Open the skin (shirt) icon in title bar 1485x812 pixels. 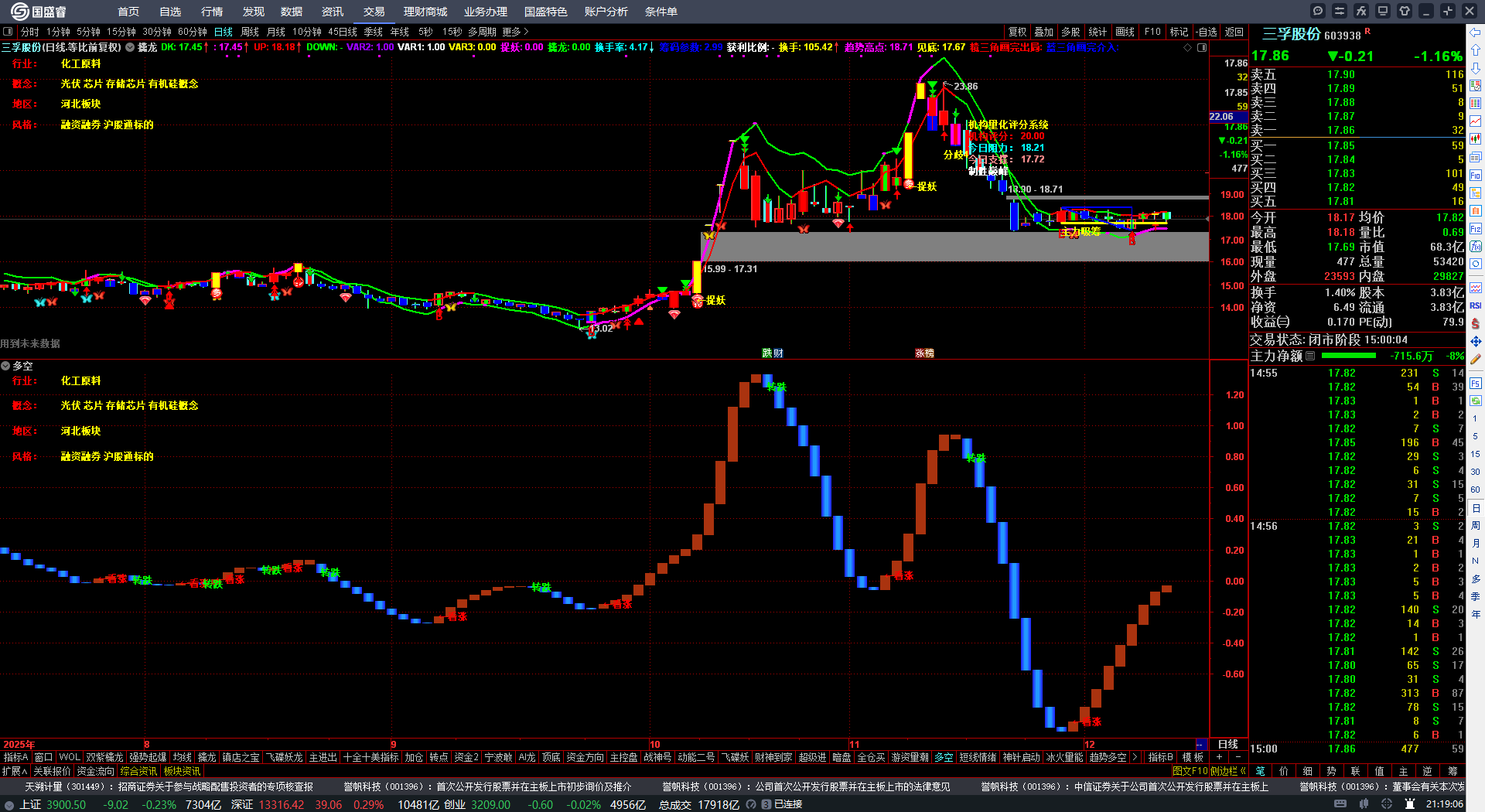click(x=1405, y=11)
